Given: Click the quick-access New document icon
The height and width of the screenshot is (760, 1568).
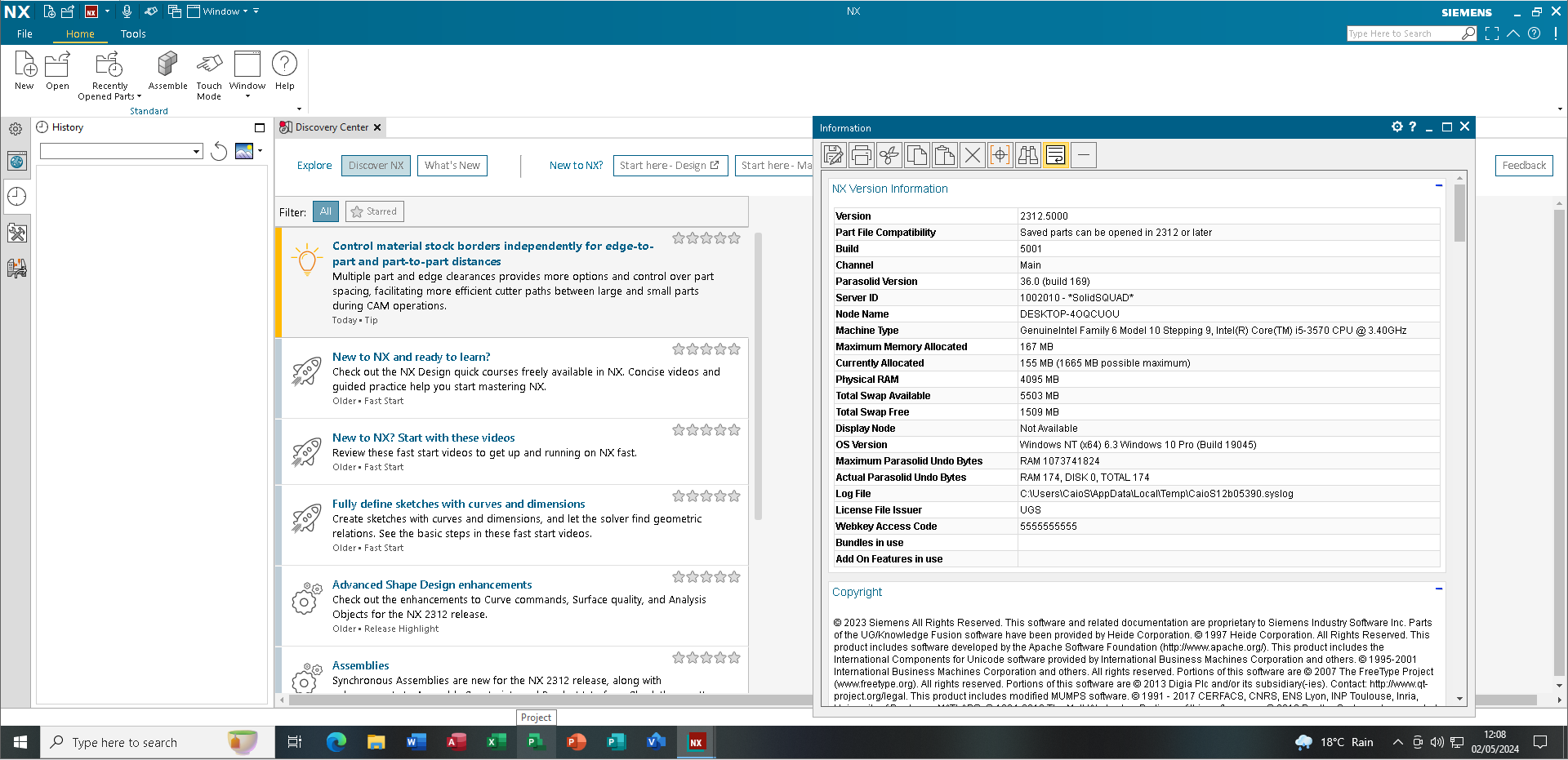Looking at the screenshot, I should (49, 11).
